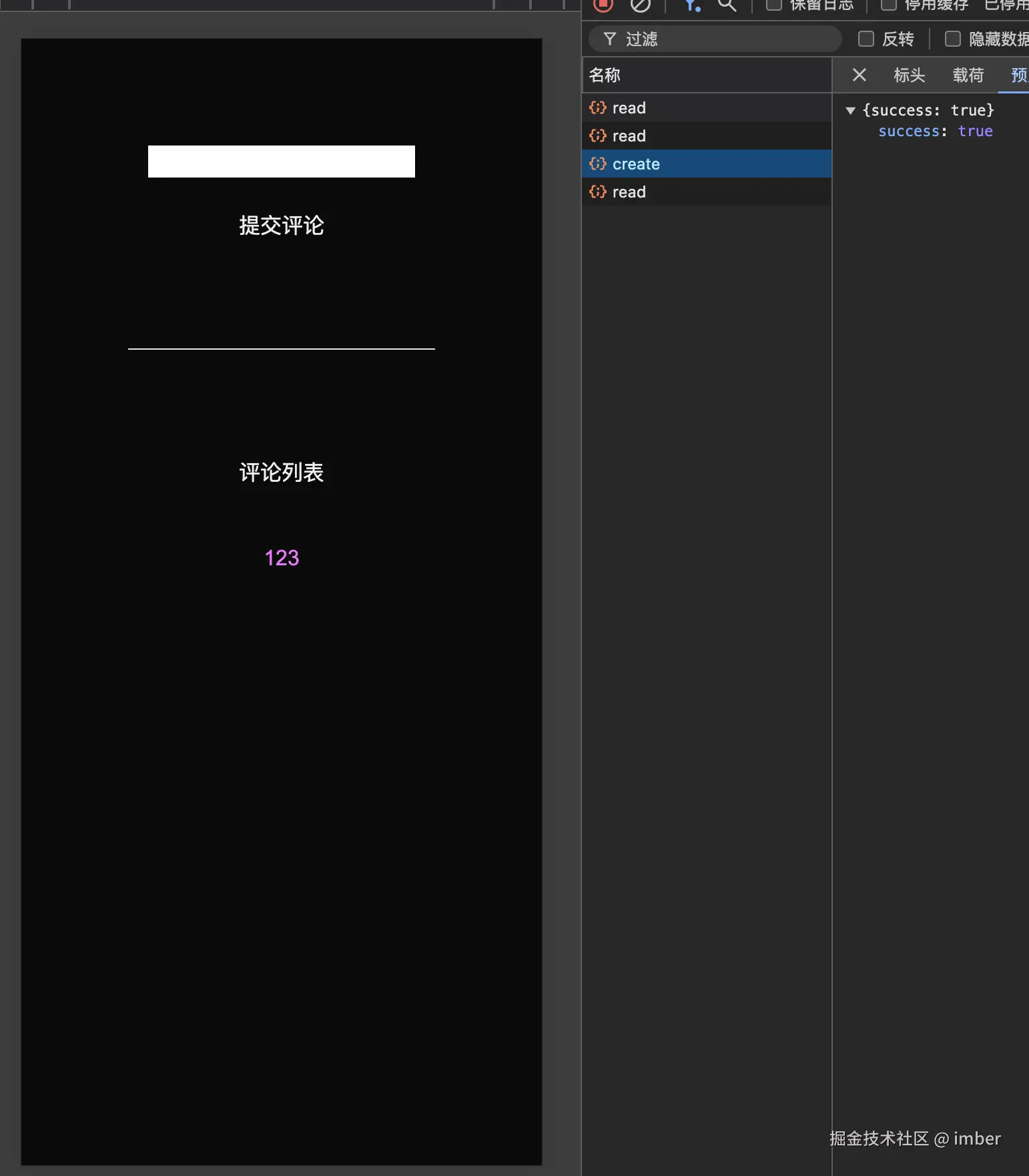Image resolution: width=1029 pixels, height=1176 pixels.
Task: Tick the 隐藏数据 checkbox
Action: [953, 39]
